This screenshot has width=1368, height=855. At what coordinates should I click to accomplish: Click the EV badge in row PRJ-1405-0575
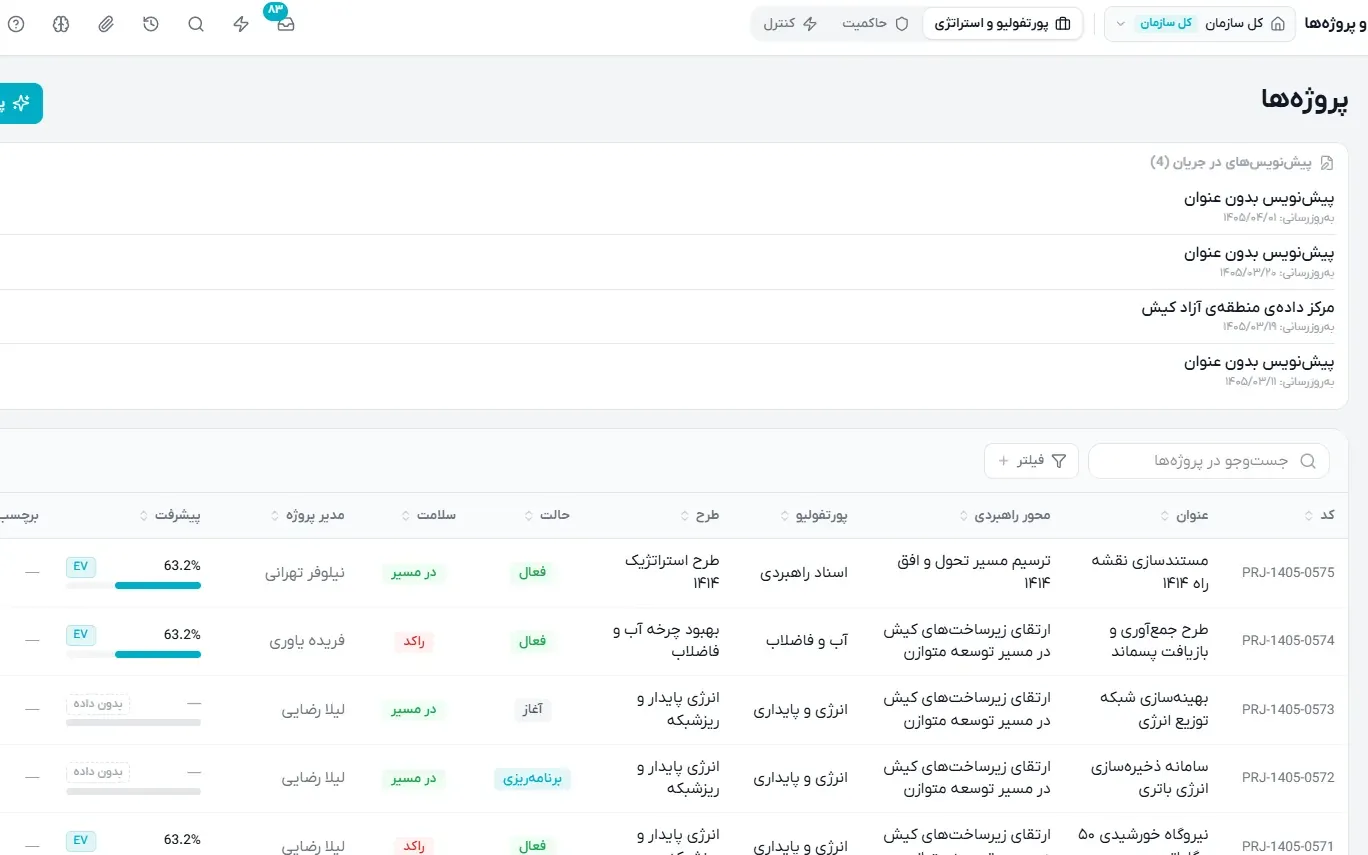[x=81, y=566]
